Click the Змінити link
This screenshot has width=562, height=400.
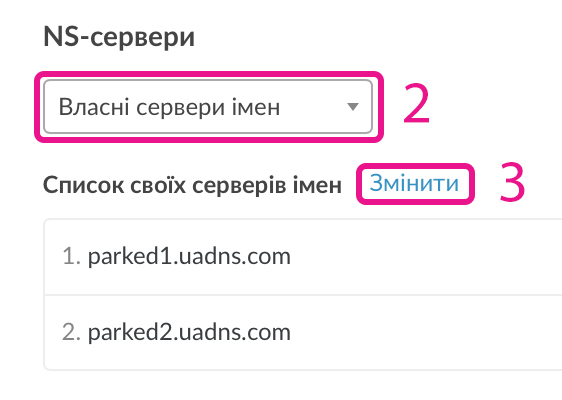(x=414, y=183)
